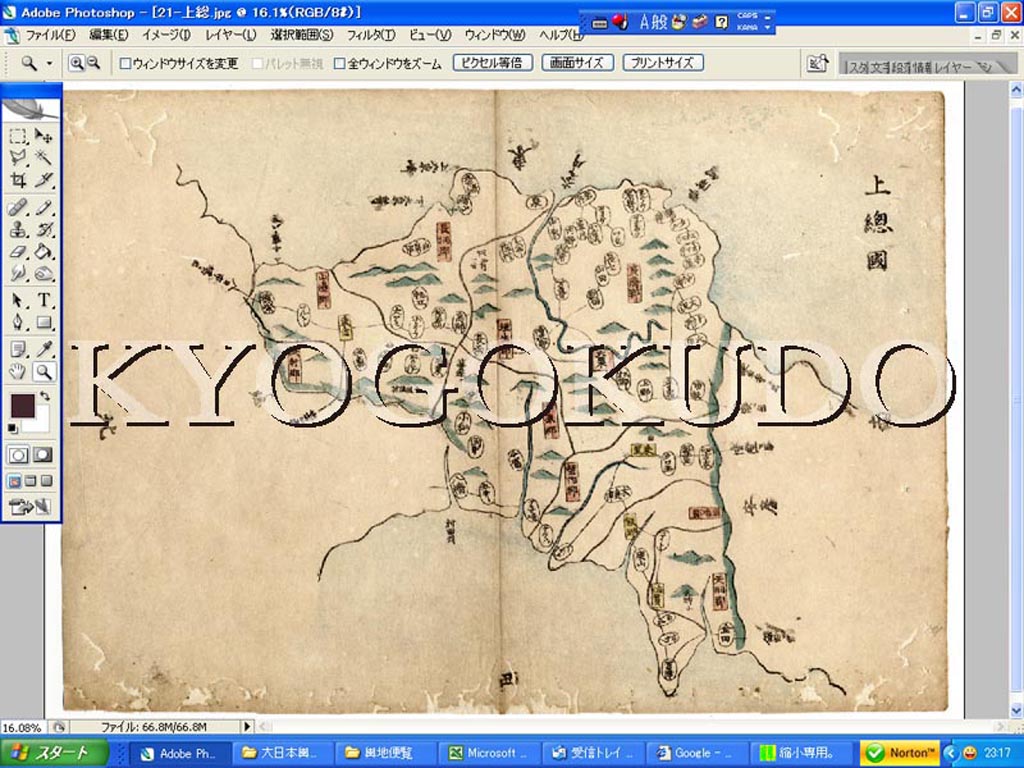Viewport: 1024px width, 768px height.
Task: Open IME language bar options arrow
Action: coord(768,27)
